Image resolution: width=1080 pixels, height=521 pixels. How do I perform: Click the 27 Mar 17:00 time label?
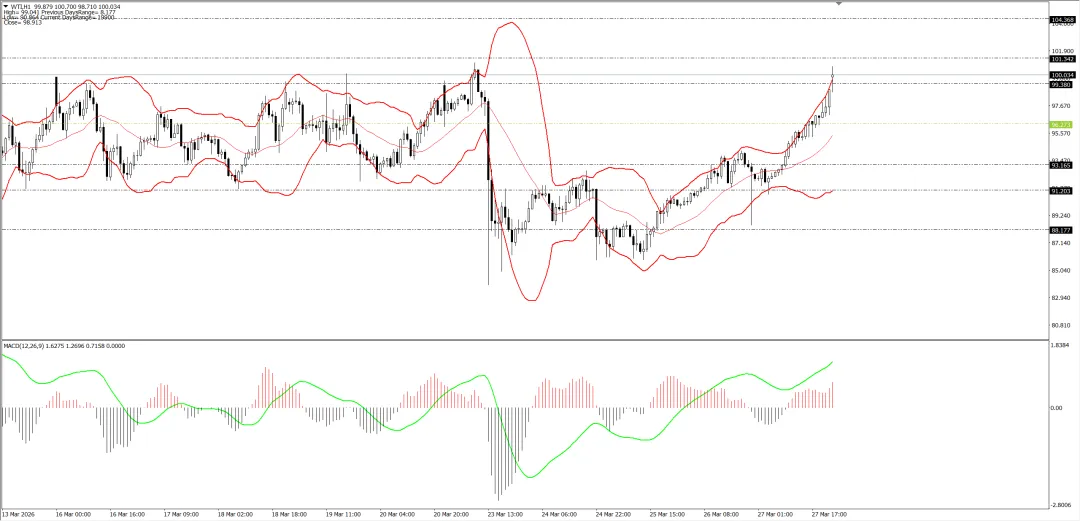(x=830, y=514)
